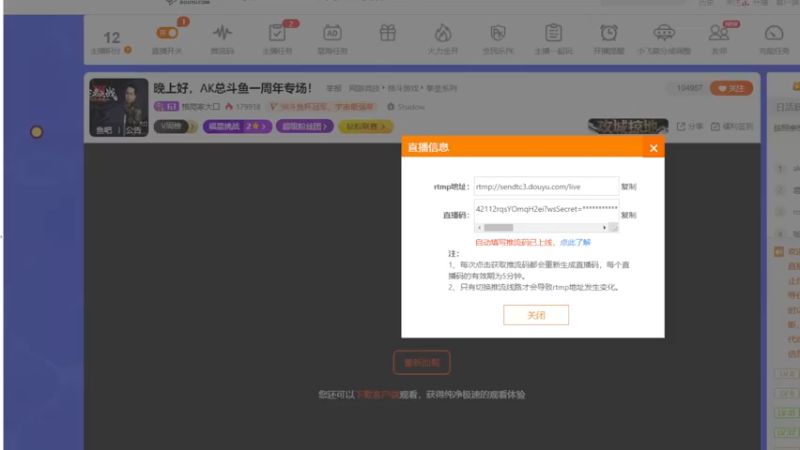Click the V certification text 98斗鱼杯冠军
Image resolution: width=800 pixels, height=450 pixels.
[322, 107]
